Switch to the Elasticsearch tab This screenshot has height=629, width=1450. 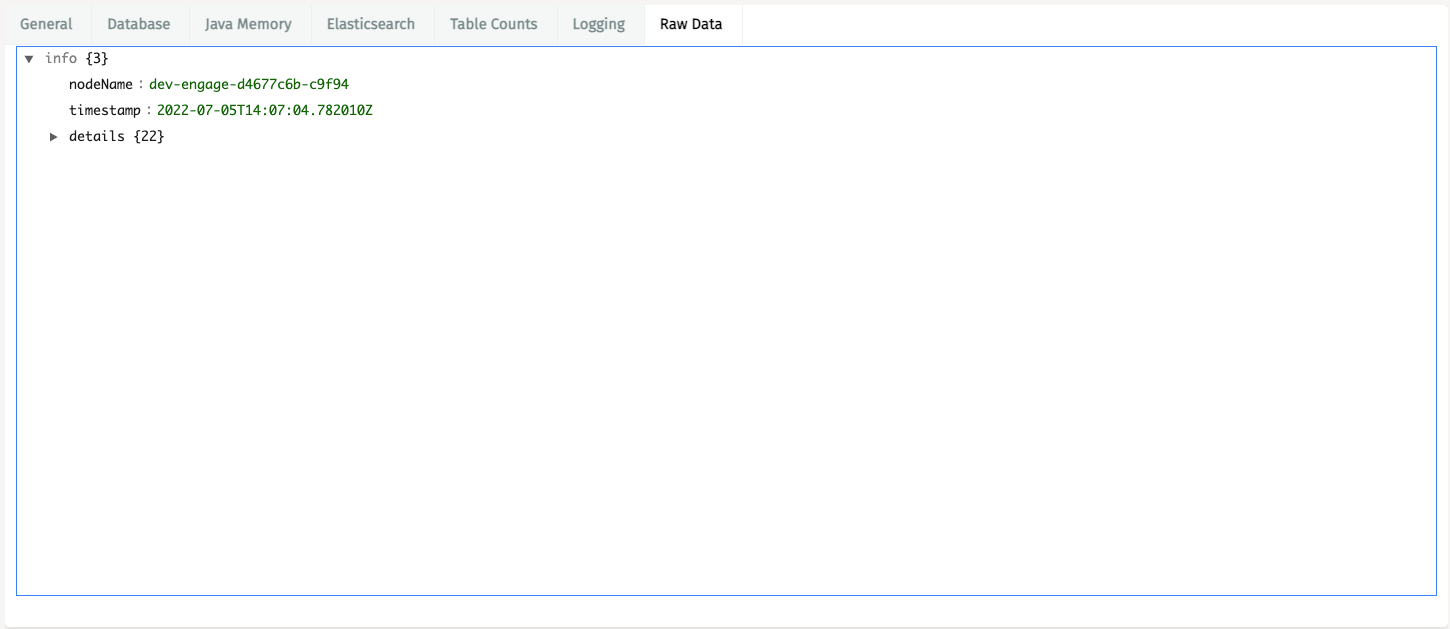coord(371,23)
